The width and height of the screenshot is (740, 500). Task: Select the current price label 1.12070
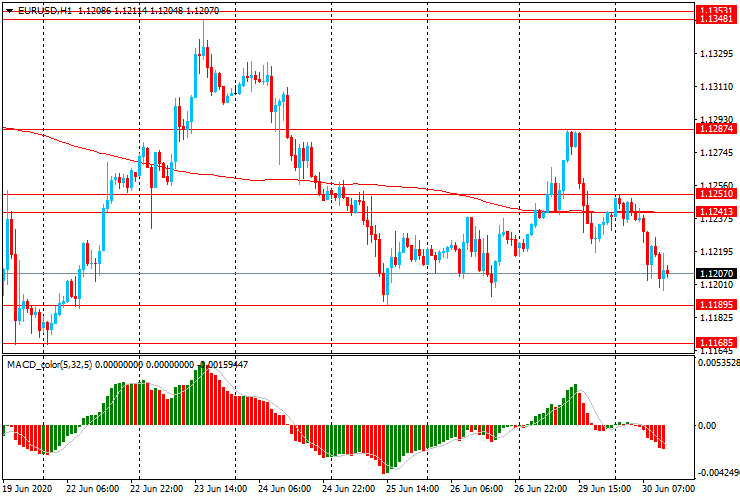(x=716, y=273)
